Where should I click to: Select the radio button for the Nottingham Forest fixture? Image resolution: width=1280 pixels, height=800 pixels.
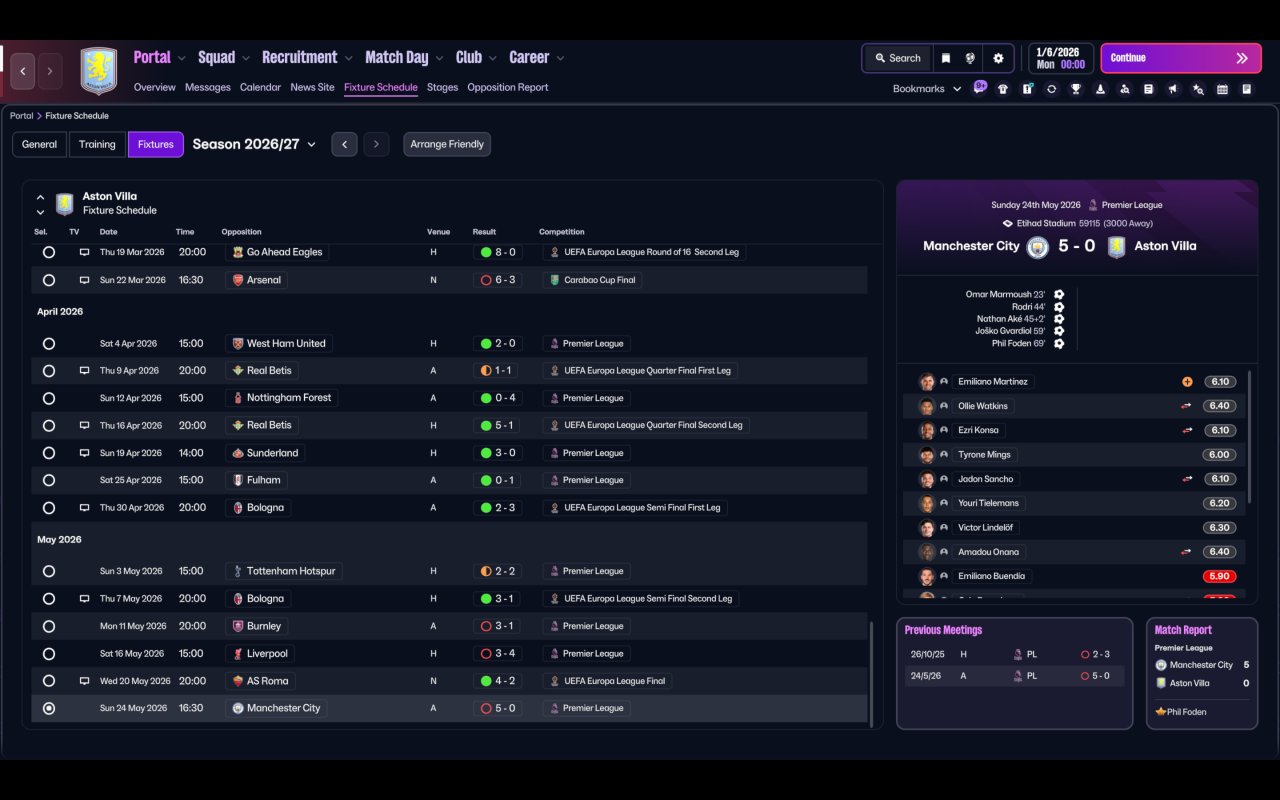coord(49,398)
